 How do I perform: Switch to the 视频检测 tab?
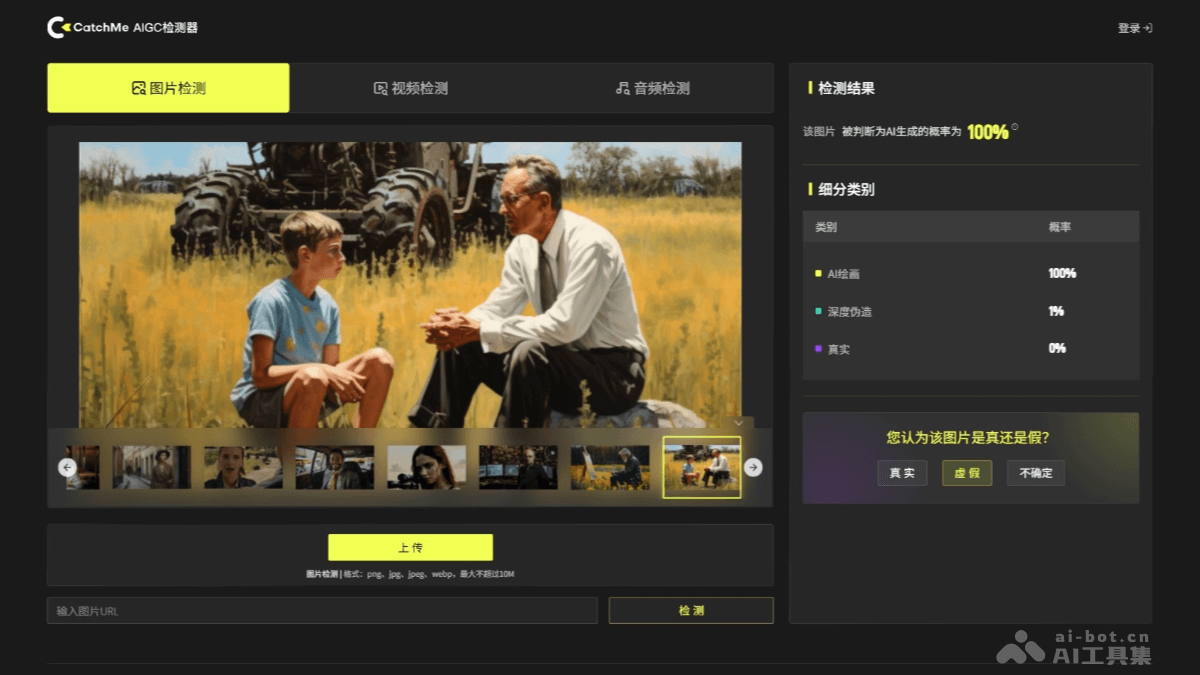click(x=409, y=87)
